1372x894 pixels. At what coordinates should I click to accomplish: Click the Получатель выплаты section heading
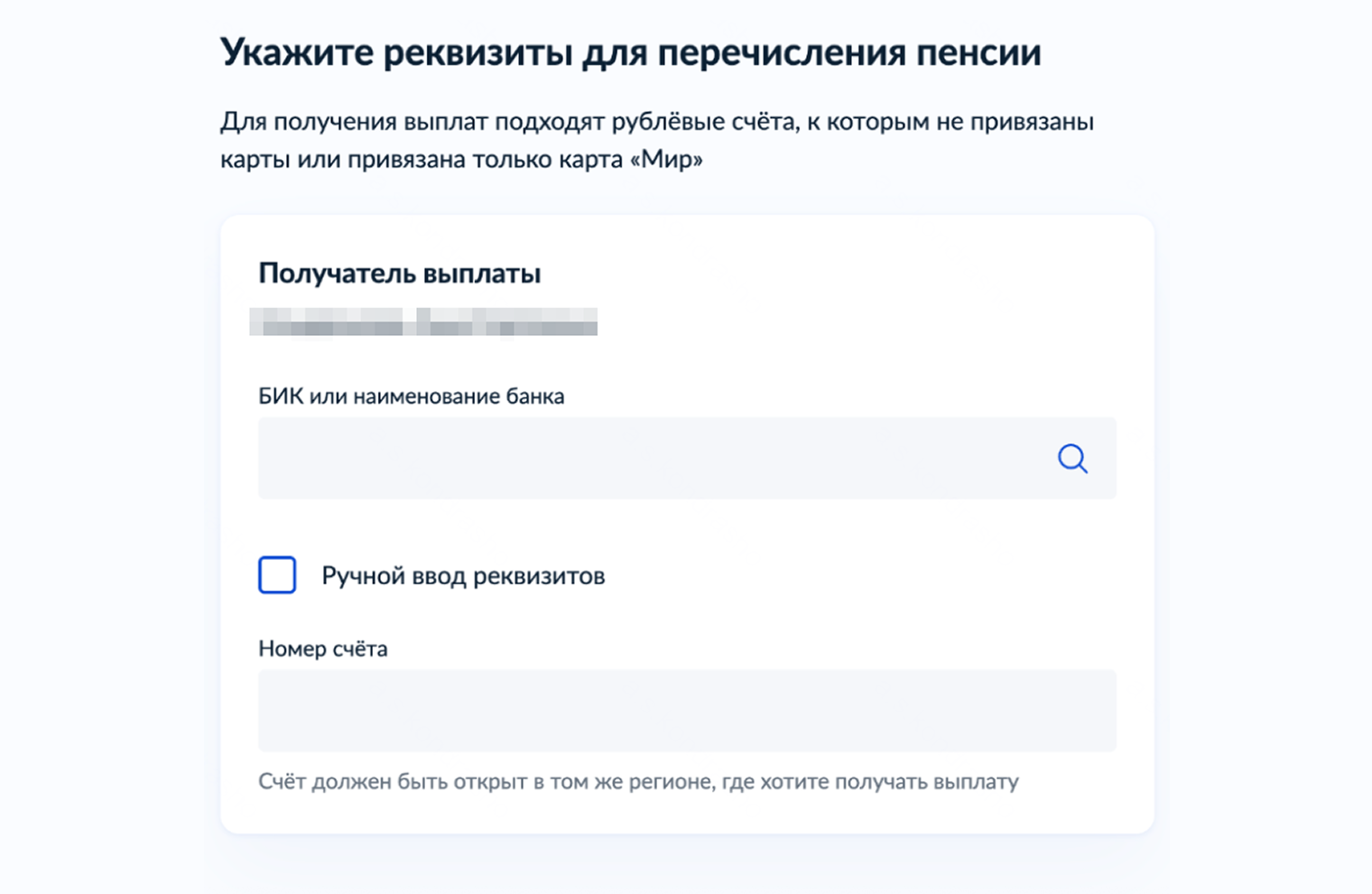pyautogui.click(x=399, y=274)
